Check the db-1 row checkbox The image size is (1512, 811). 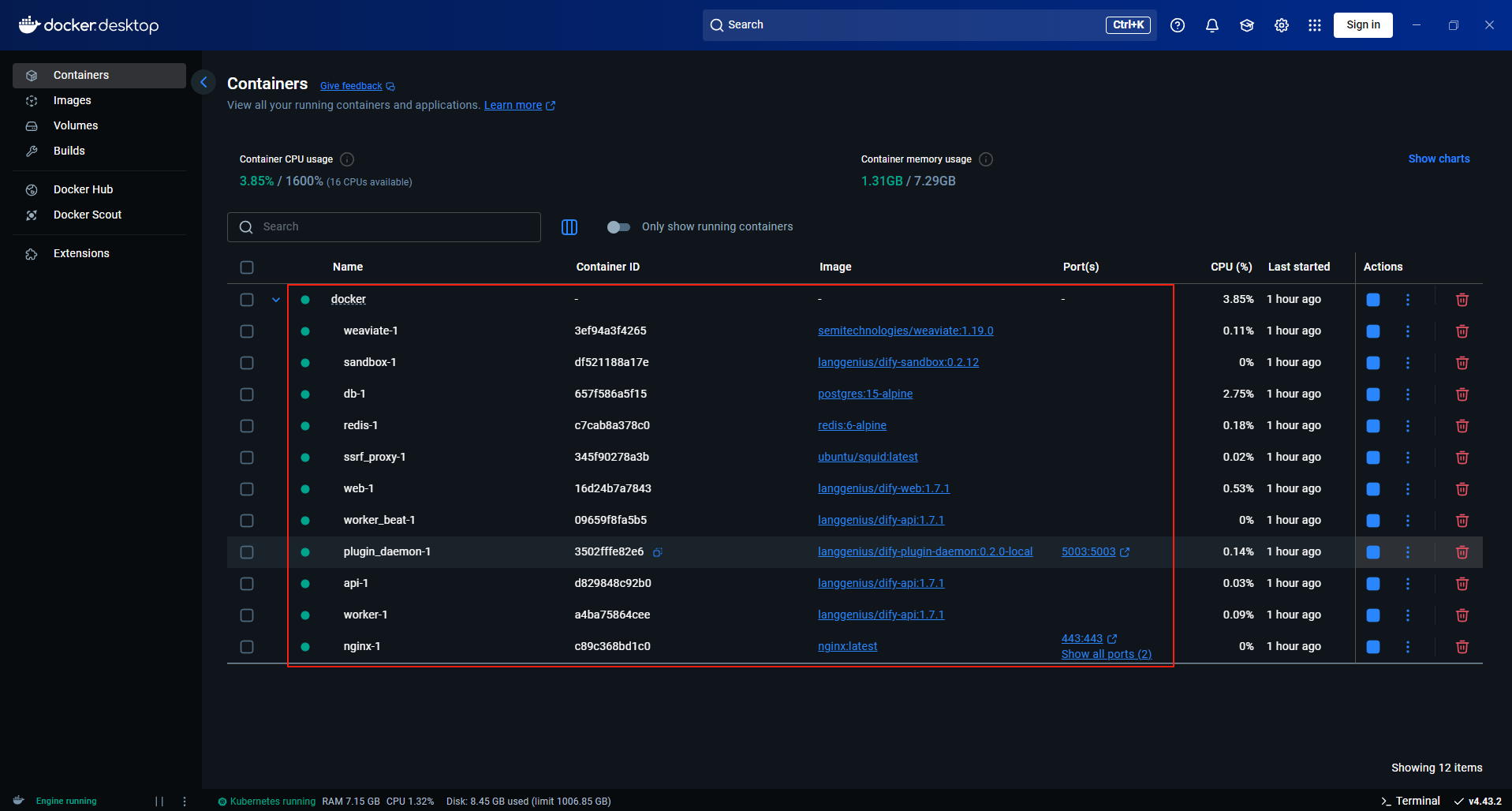pyautogui.click(x=247, y=394)
